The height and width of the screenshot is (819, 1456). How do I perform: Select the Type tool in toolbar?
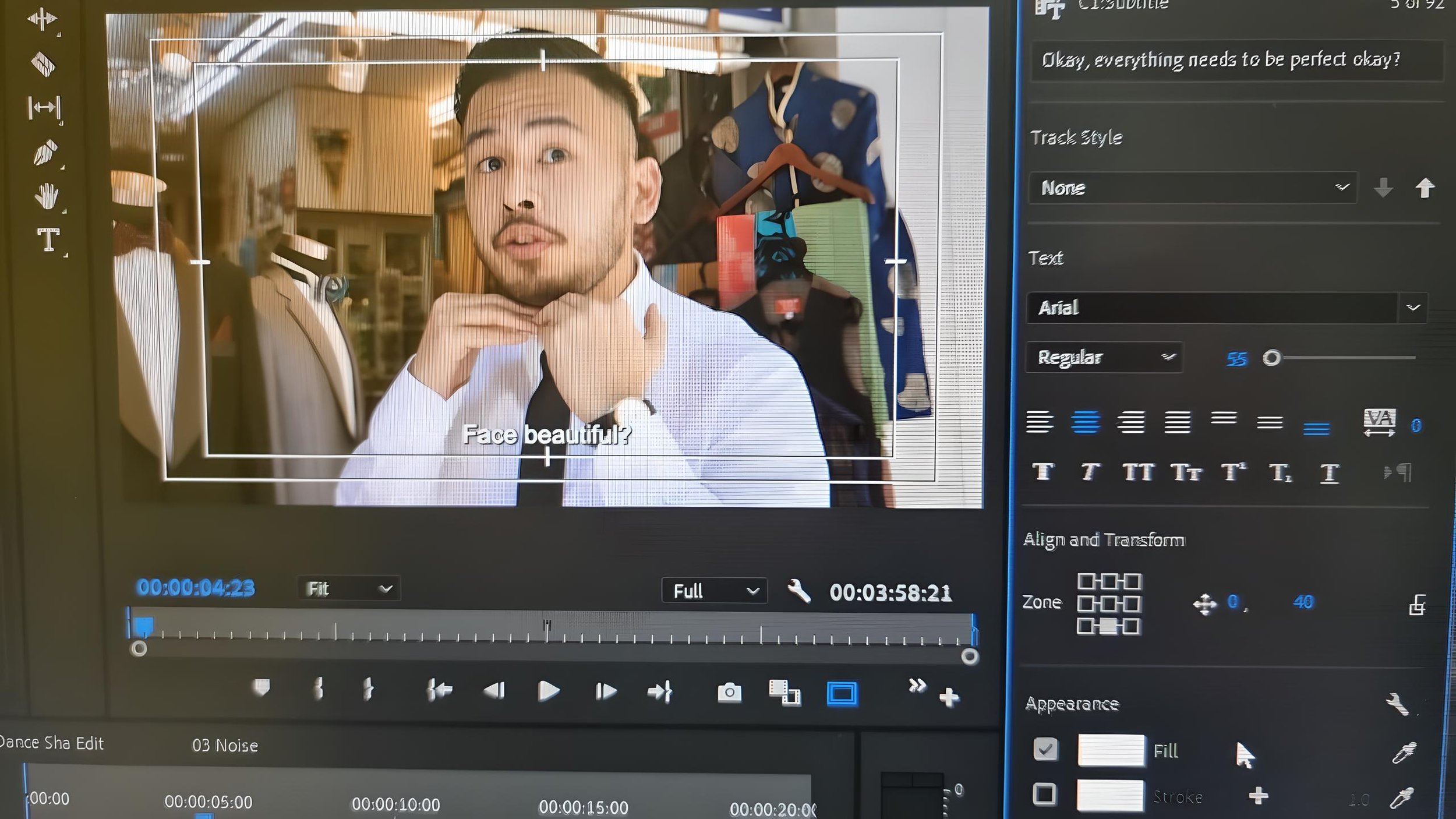point(48,239)
